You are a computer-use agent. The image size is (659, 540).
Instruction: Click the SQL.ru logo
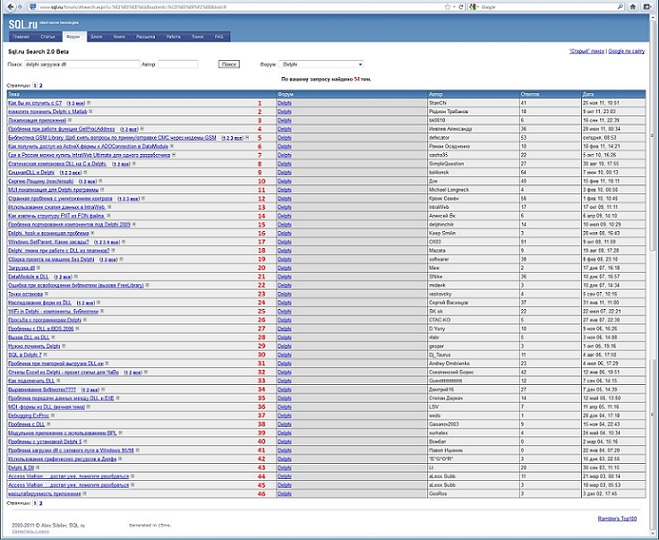pos(22,23)
